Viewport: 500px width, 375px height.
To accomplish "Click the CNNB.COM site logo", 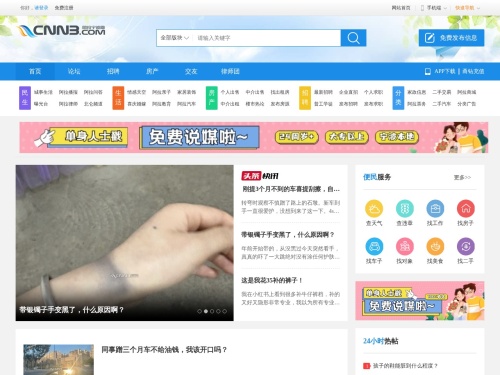I will pos(62,31).
